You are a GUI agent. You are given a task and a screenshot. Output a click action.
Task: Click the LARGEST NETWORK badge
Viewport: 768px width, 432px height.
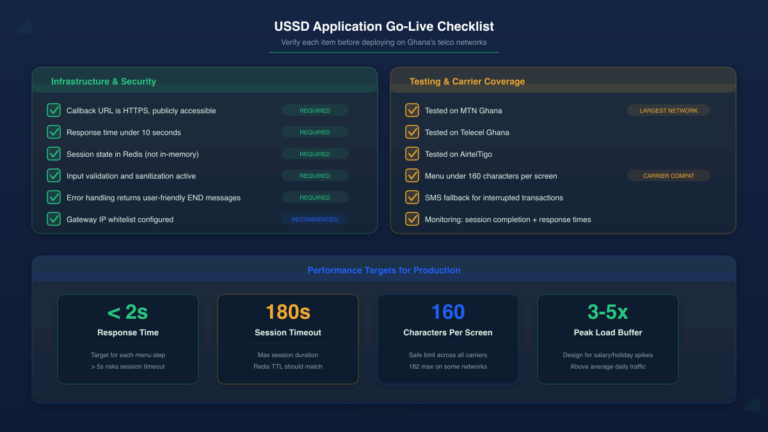669,111
